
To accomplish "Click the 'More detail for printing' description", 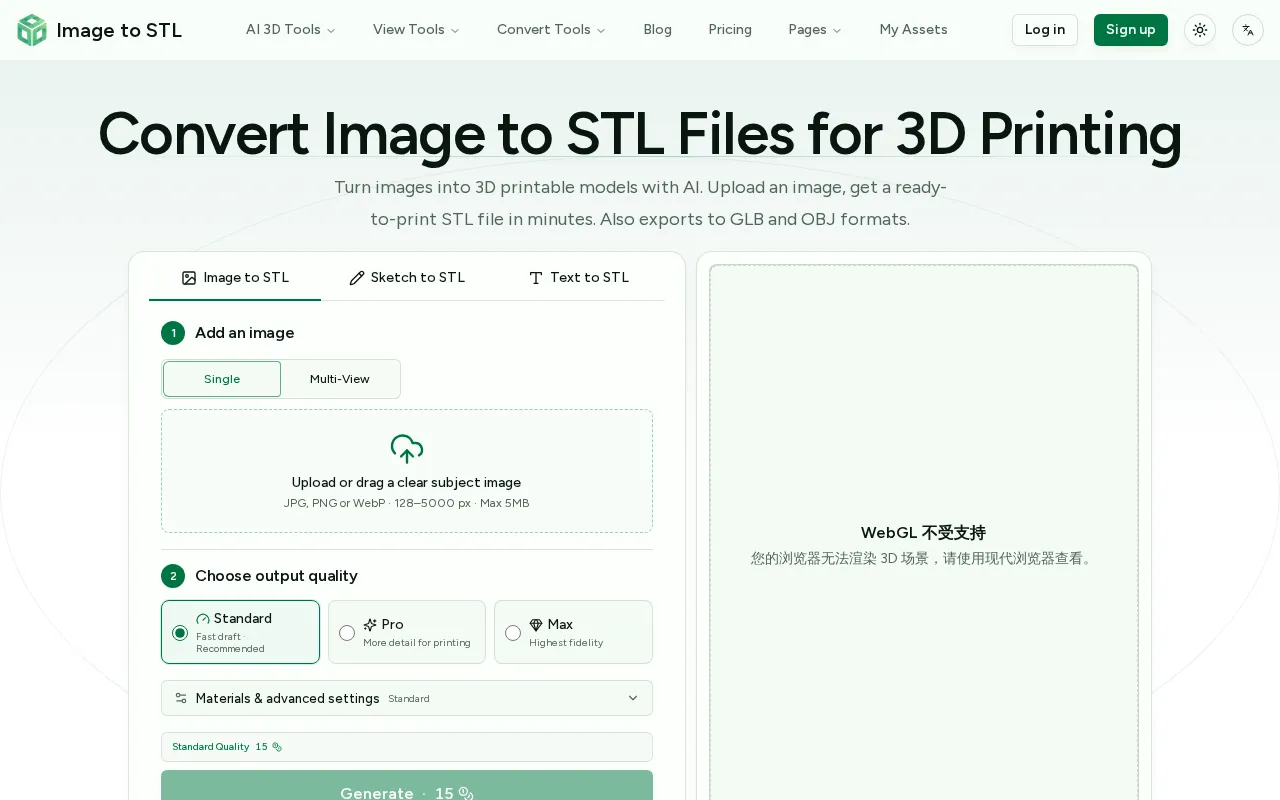I will click(x=417, y=643).
